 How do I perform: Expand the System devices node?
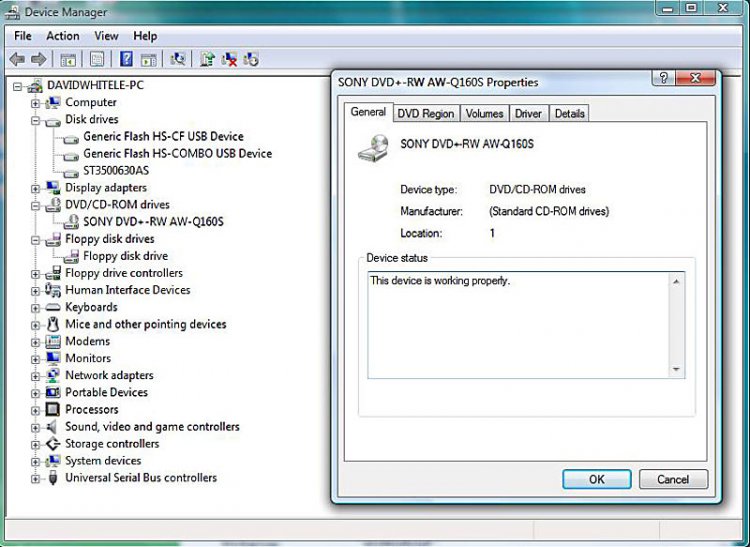(x=35, y=462)
